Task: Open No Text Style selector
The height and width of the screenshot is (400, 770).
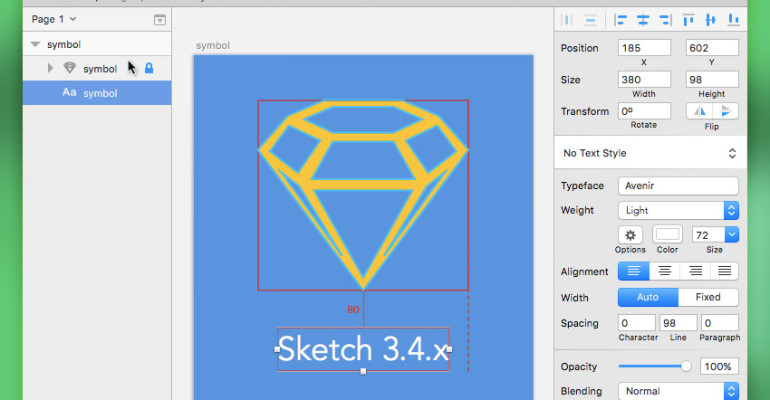Action: coord(650,153)
